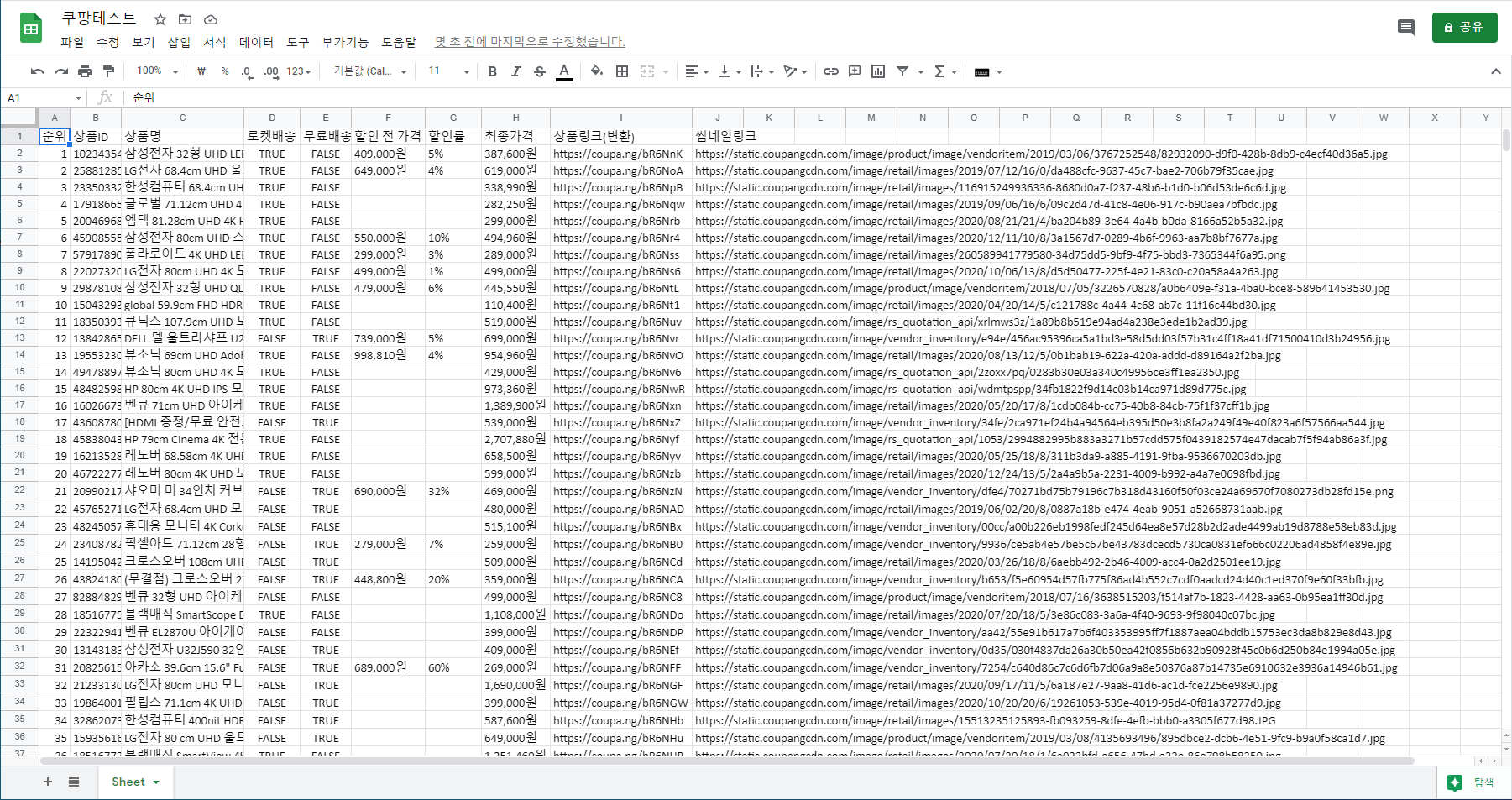Image resolution: width=1512 pixels, height=800 pixels.
Task: Open the 파일 menu
Action: point(72,42)
